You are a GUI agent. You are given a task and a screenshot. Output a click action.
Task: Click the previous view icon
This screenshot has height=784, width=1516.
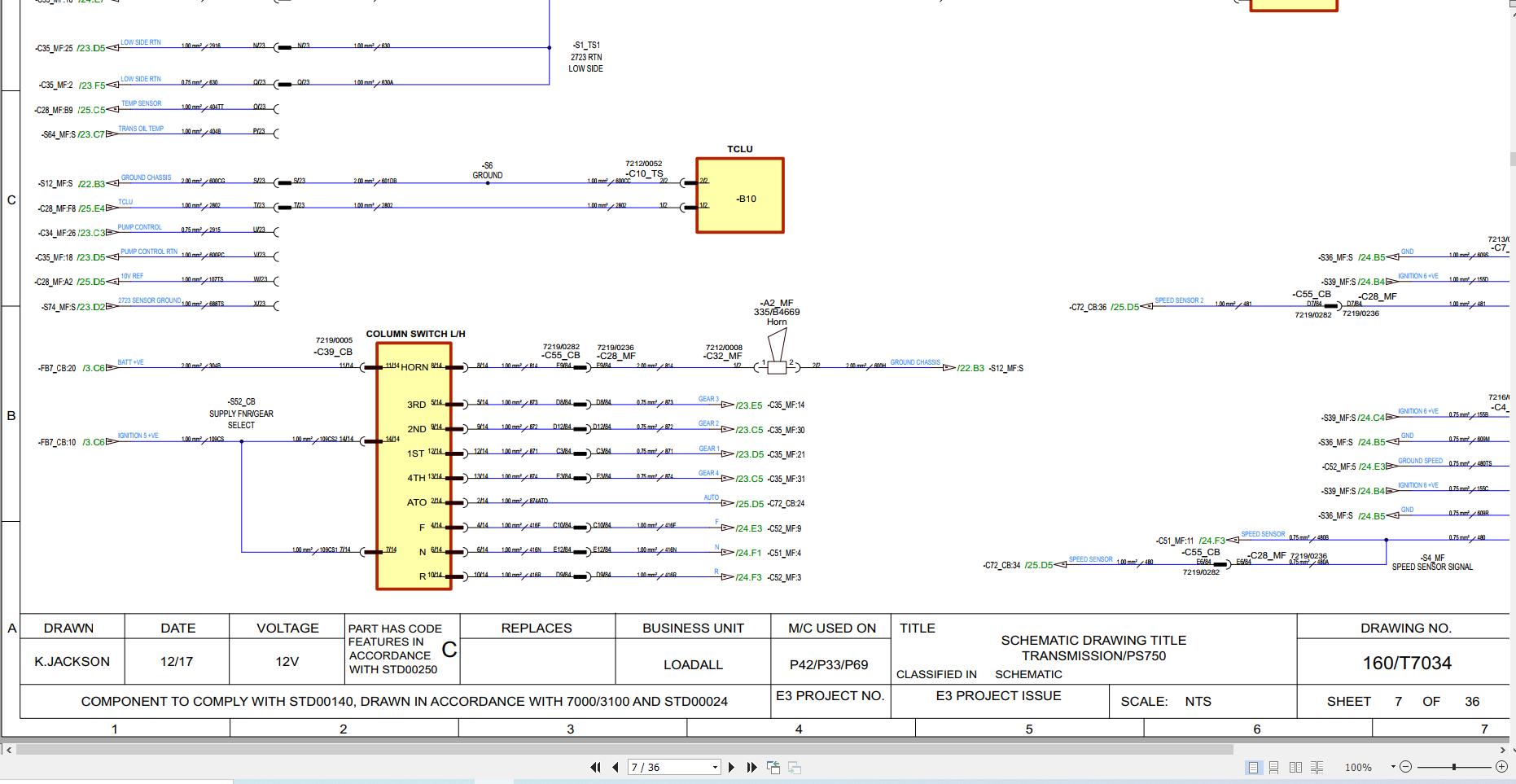(x=773, y=767)
